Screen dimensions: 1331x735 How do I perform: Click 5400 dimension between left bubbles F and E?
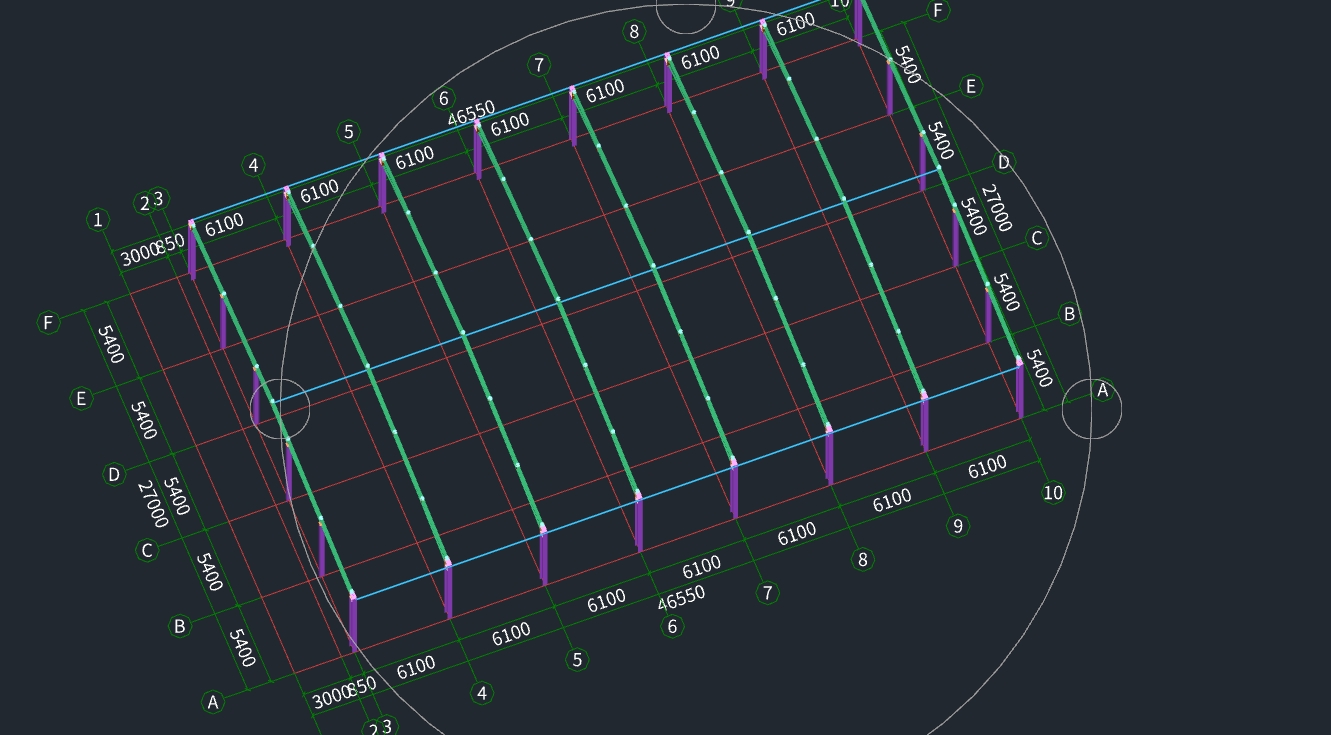[111, 344]
